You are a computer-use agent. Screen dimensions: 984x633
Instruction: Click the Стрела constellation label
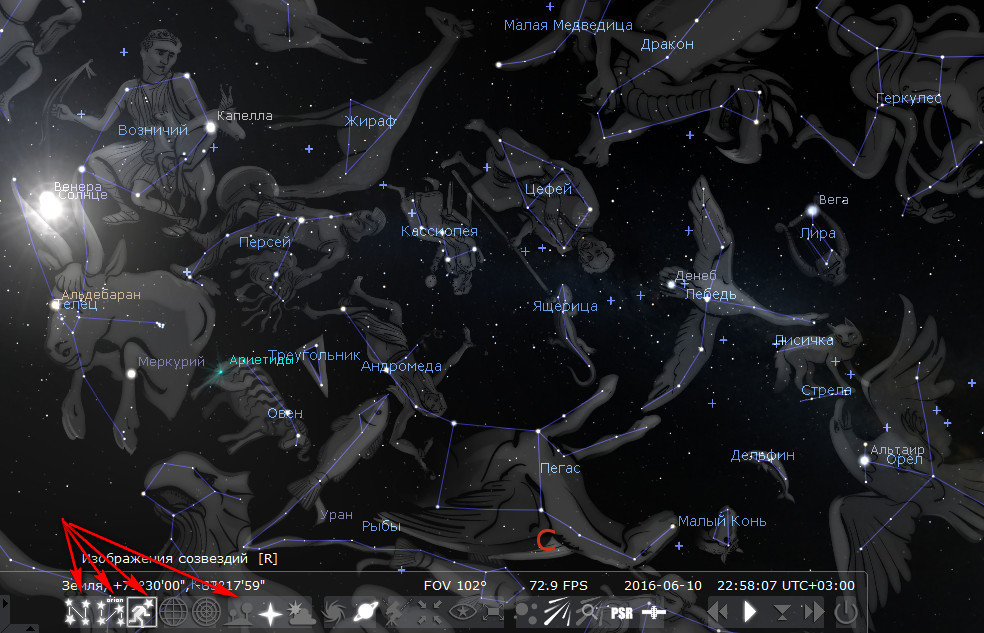826,390
